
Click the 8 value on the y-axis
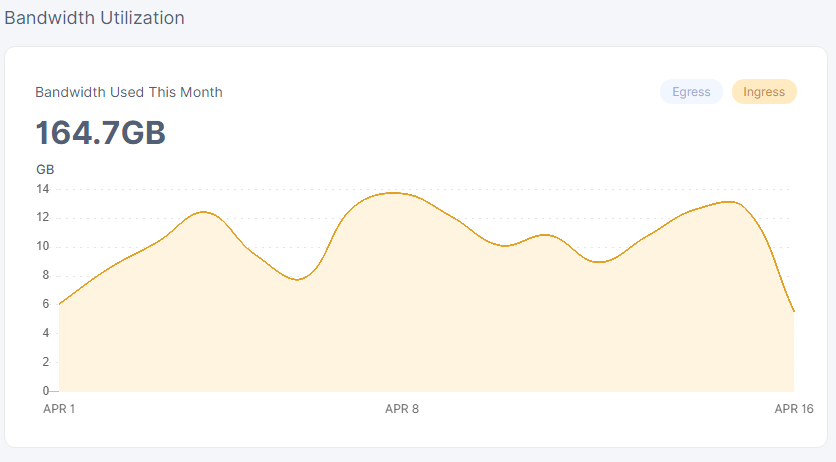tap(45, 276)
